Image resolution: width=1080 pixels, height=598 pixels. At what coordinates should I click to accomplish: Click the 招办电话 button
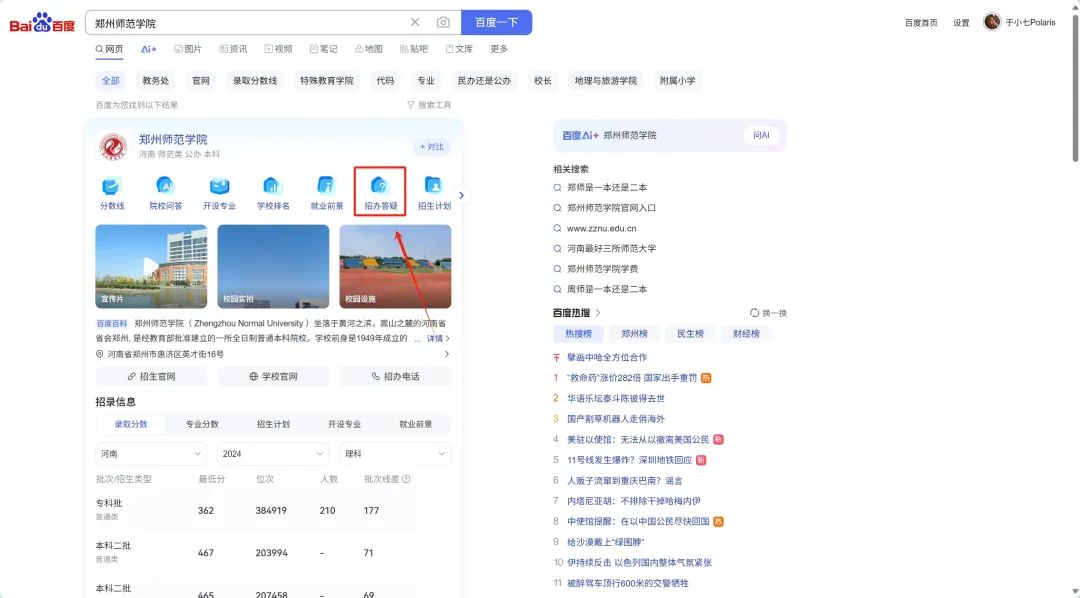pyautogui.click(x=395, y=376)
